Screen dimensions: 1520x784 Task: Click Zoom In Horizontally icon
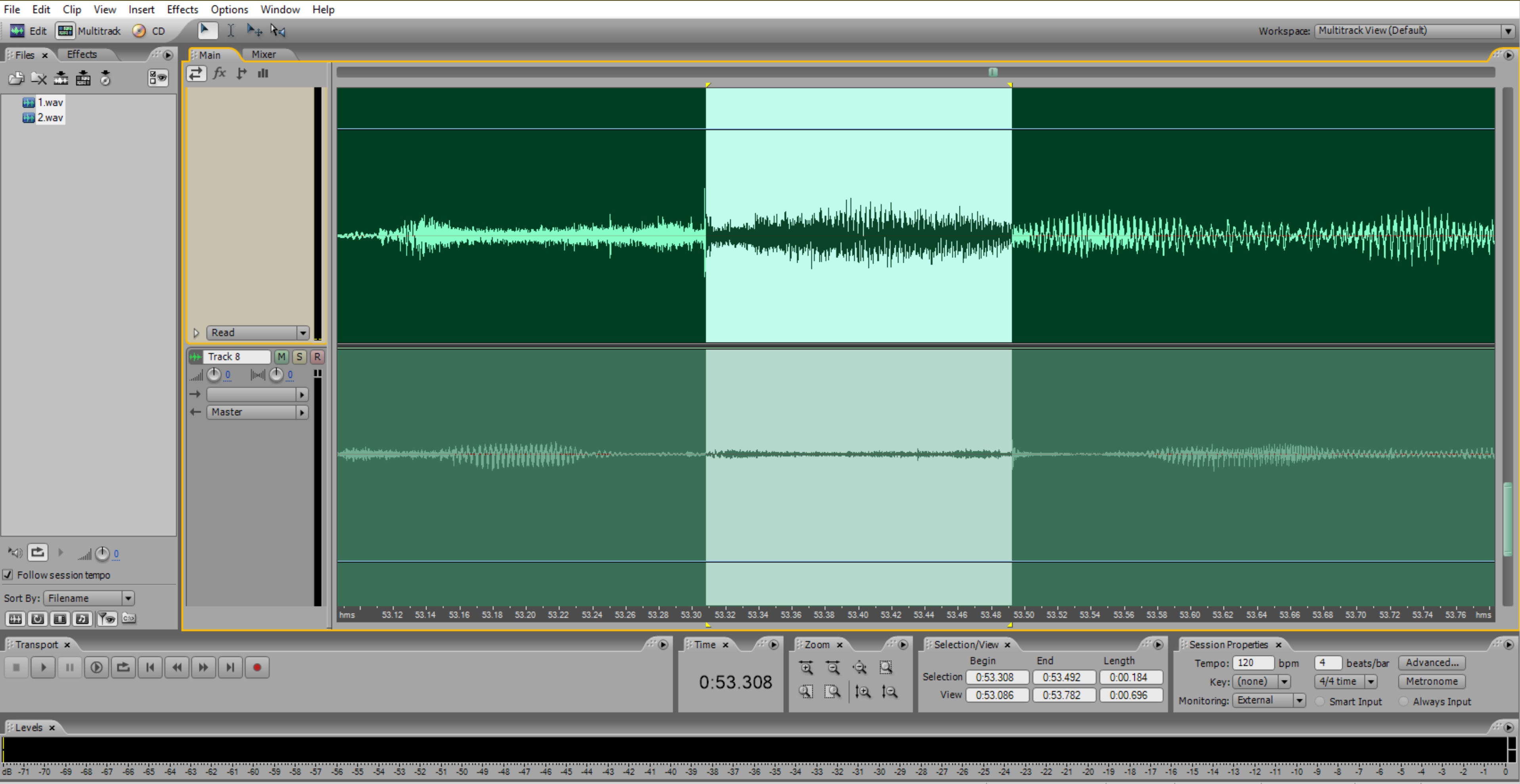(806, 667)
